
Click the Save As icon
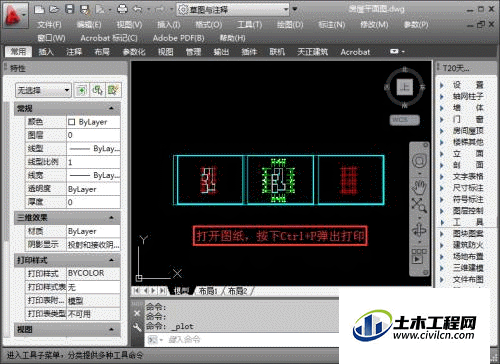click(x=85, y=9)
